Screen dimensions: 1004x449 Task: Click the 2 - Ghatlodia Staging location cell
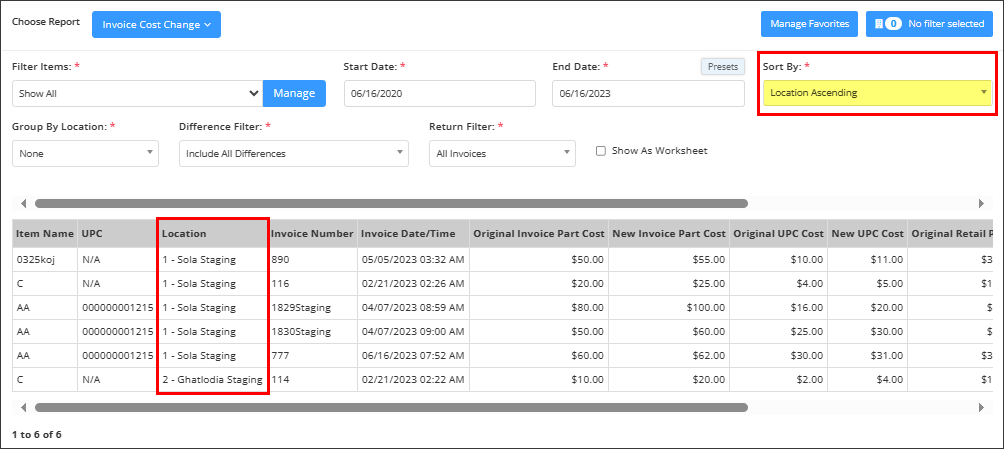[212, 380]
